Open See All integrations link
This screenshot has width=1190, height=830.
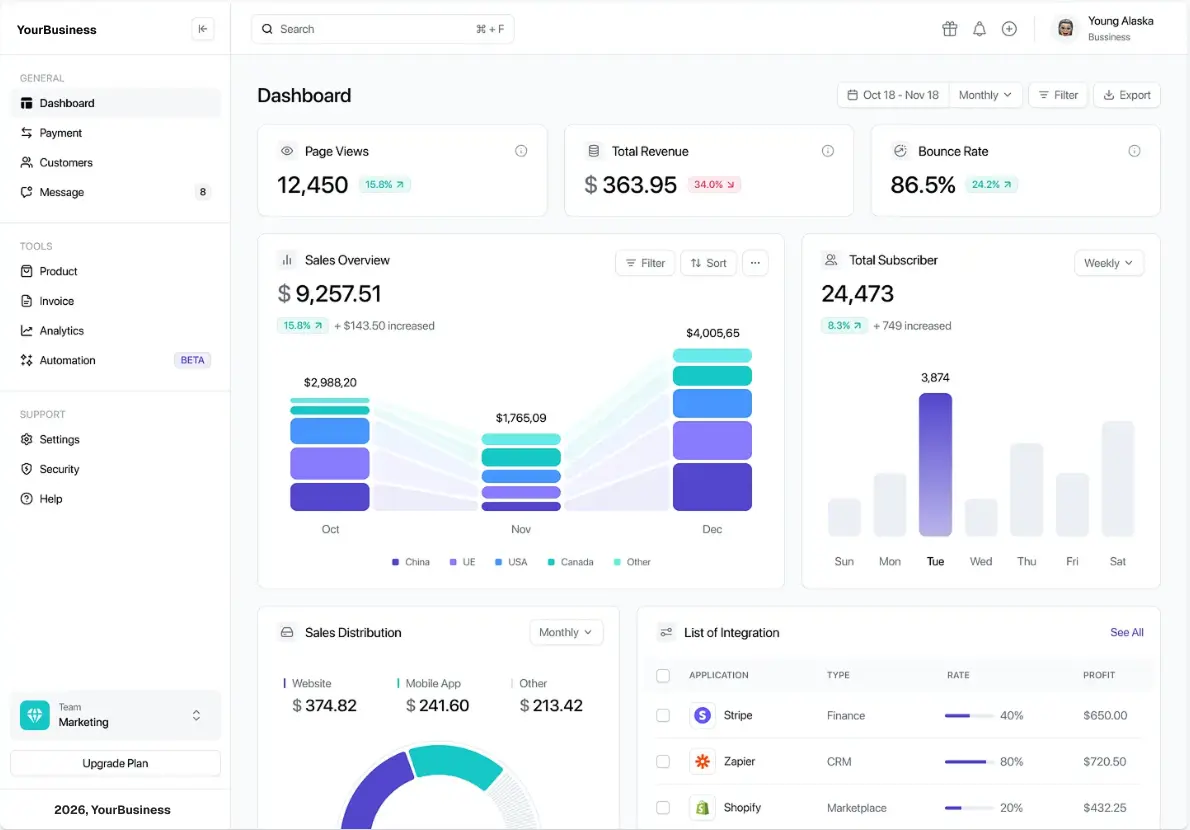tap(1126, 632)
